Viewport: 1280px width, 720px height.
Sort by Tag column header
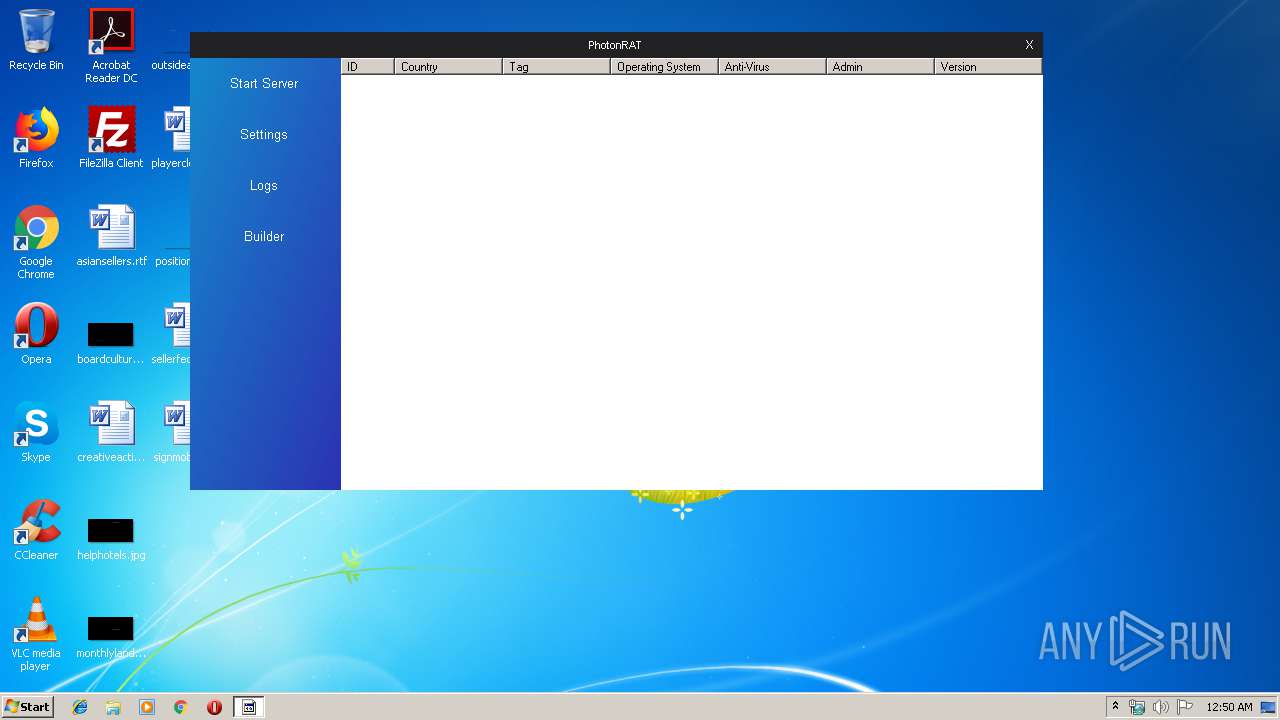pos(556,67)
